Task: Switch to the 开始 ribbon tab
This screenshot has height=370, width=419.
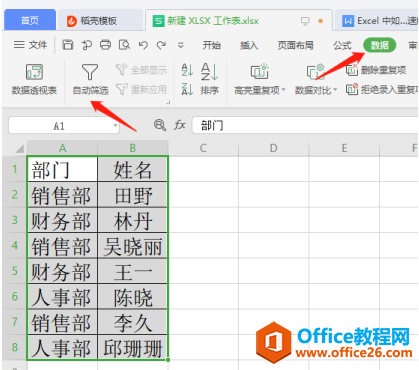Action: pyautogui.click(x=212, y=45)
